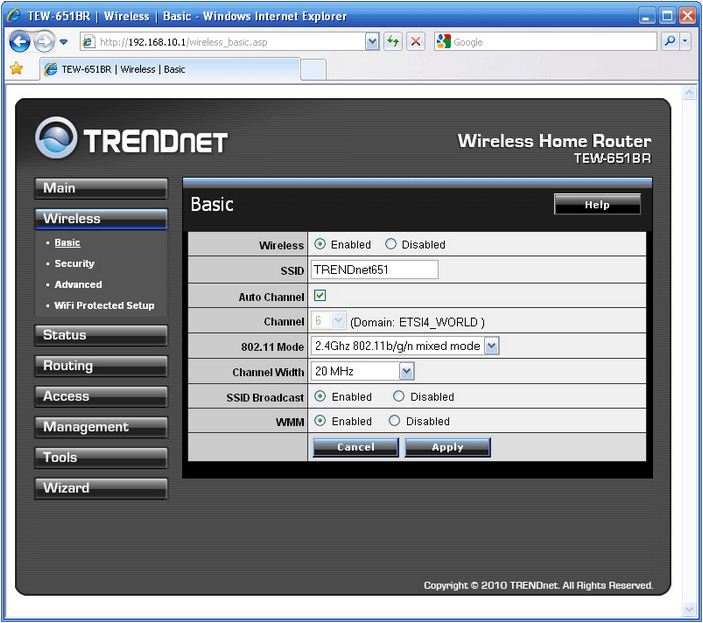Click the browser Back arrow button

pyautogui.click(x=19, y=42)
